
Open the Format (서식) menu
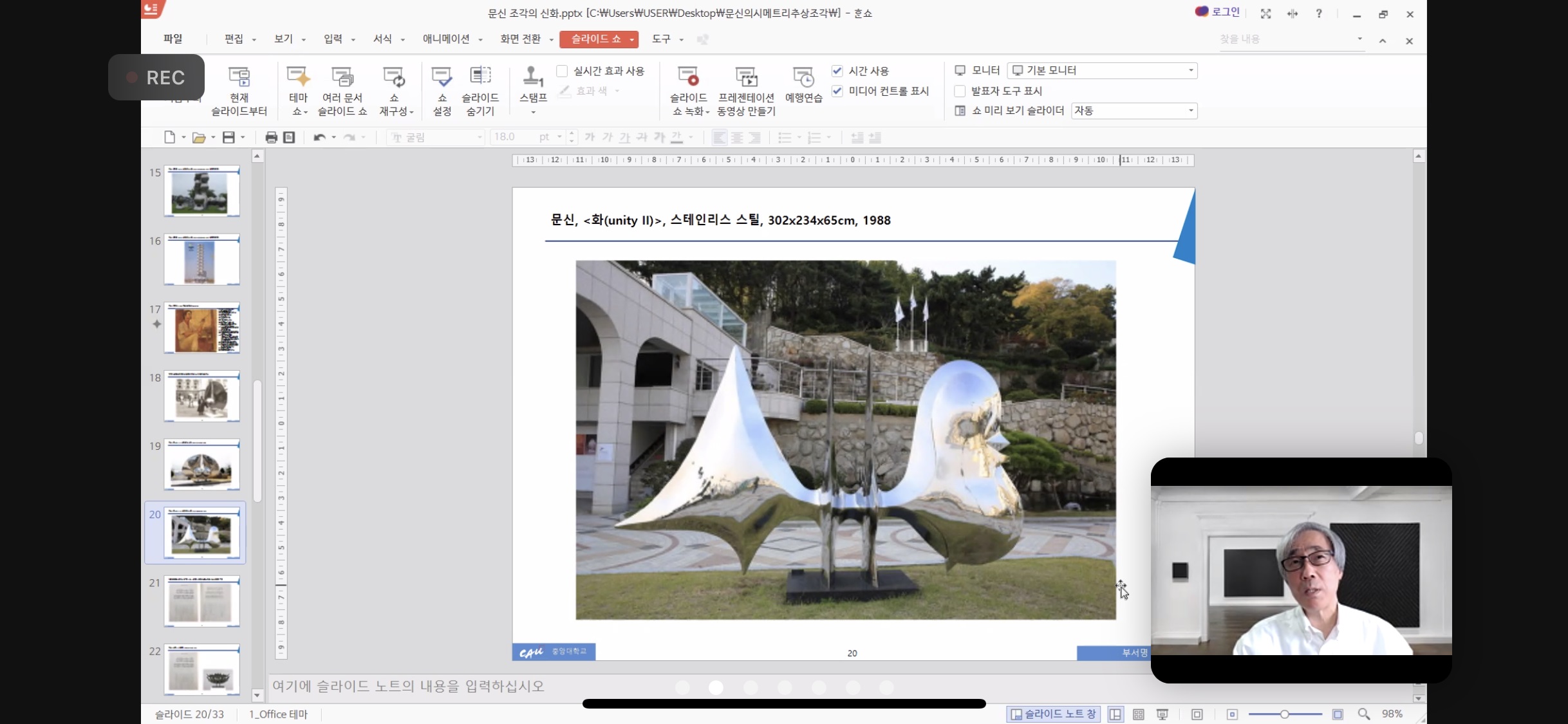pos(382,39)
